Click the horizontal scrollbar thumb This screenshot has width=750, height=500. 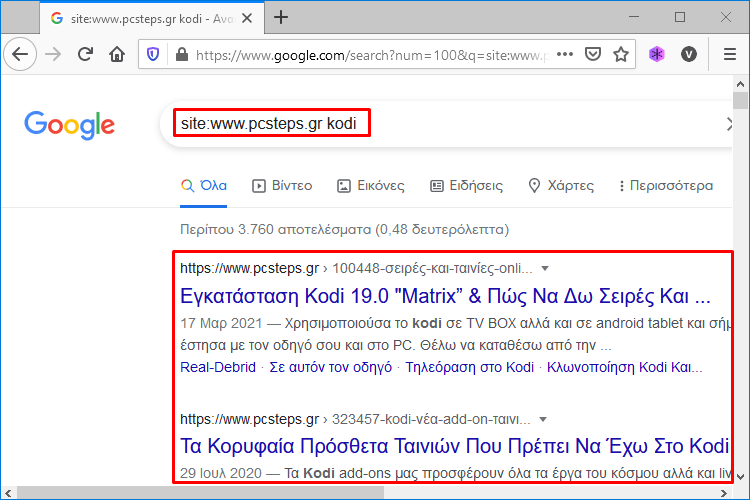coord(200,493)
